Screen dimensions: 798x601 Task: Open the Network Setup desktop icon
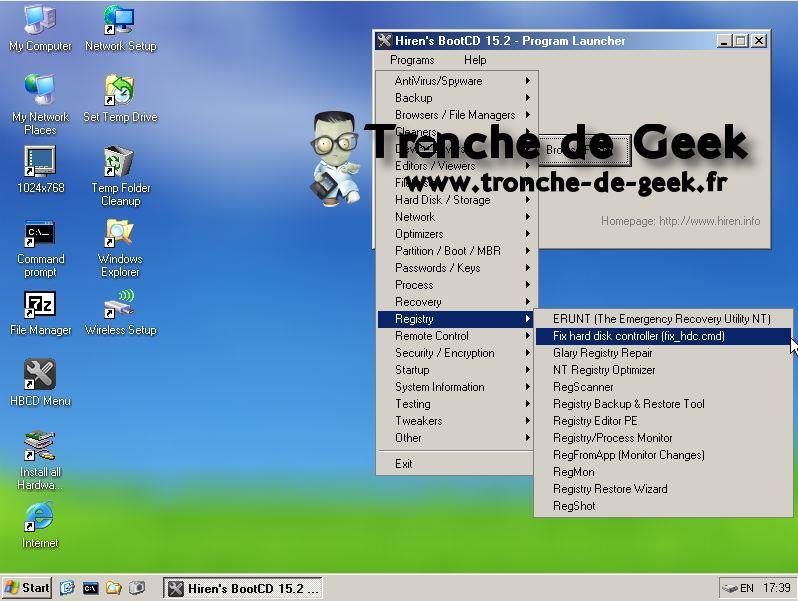coord(120,28)
